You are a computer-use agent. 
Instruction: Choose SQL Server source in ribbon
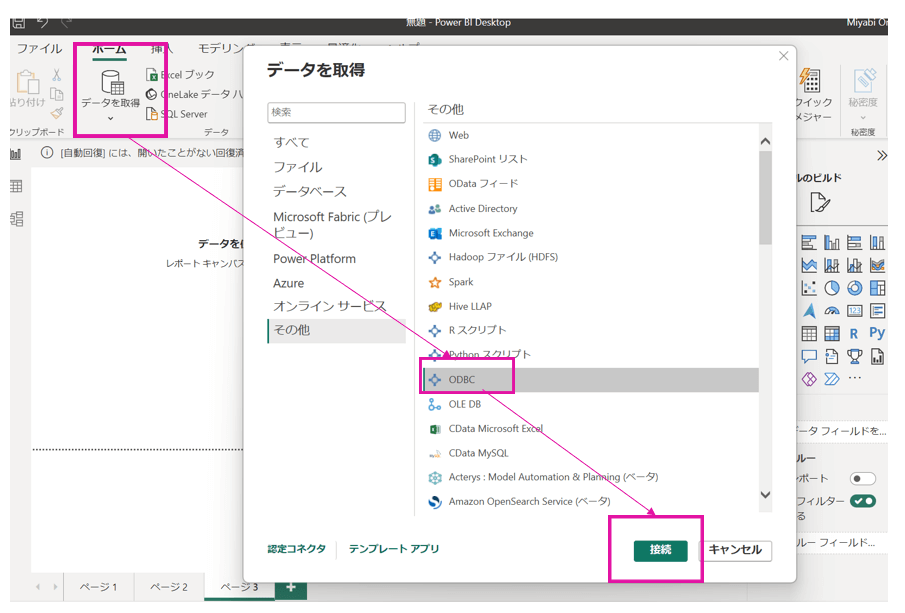pyautogui.click(x=177, y=114)
